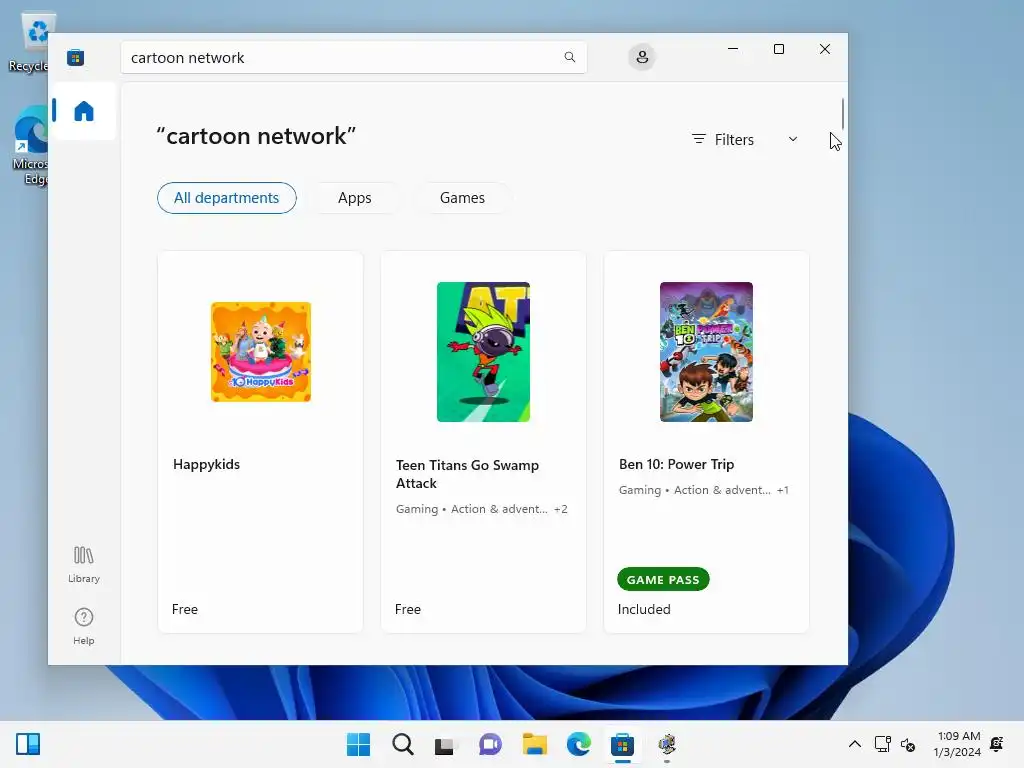Click the installer icon beside Store on taskbar
This screenshot has height=768, width=1024.
tap(667, 744)
